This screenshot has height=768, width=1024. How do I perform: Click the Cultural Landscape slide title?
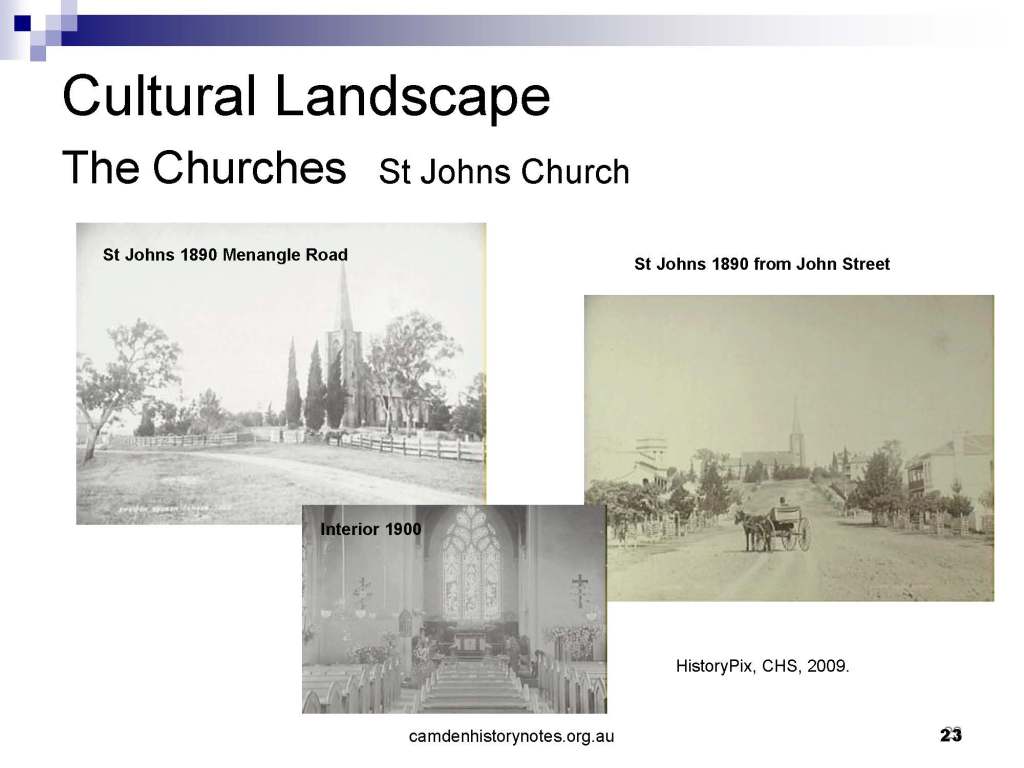pos(305,98)
